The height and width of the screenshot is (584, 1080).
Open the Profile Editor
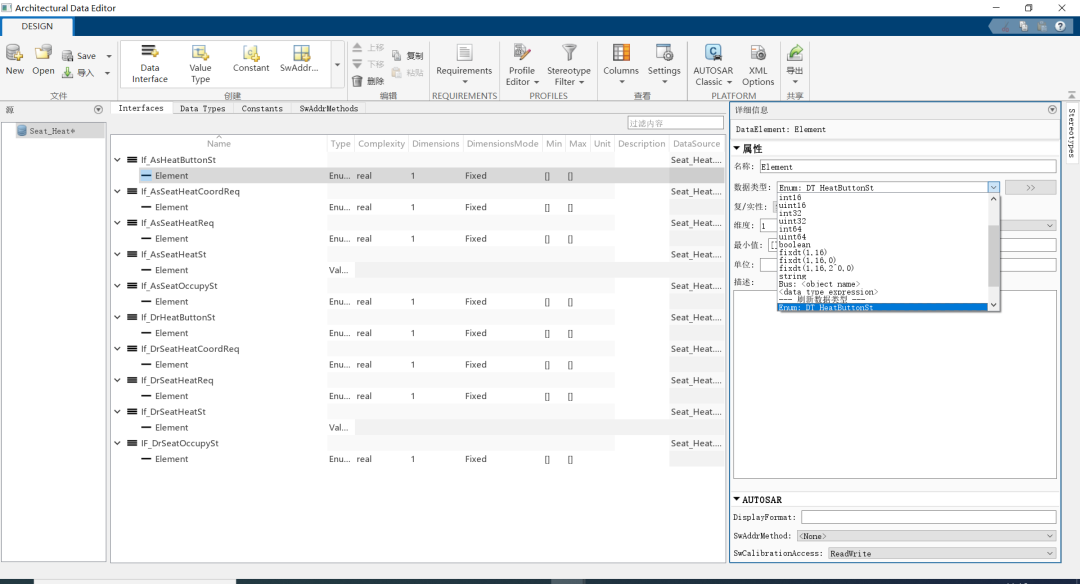pyautogui.click(x=522, y=64)
